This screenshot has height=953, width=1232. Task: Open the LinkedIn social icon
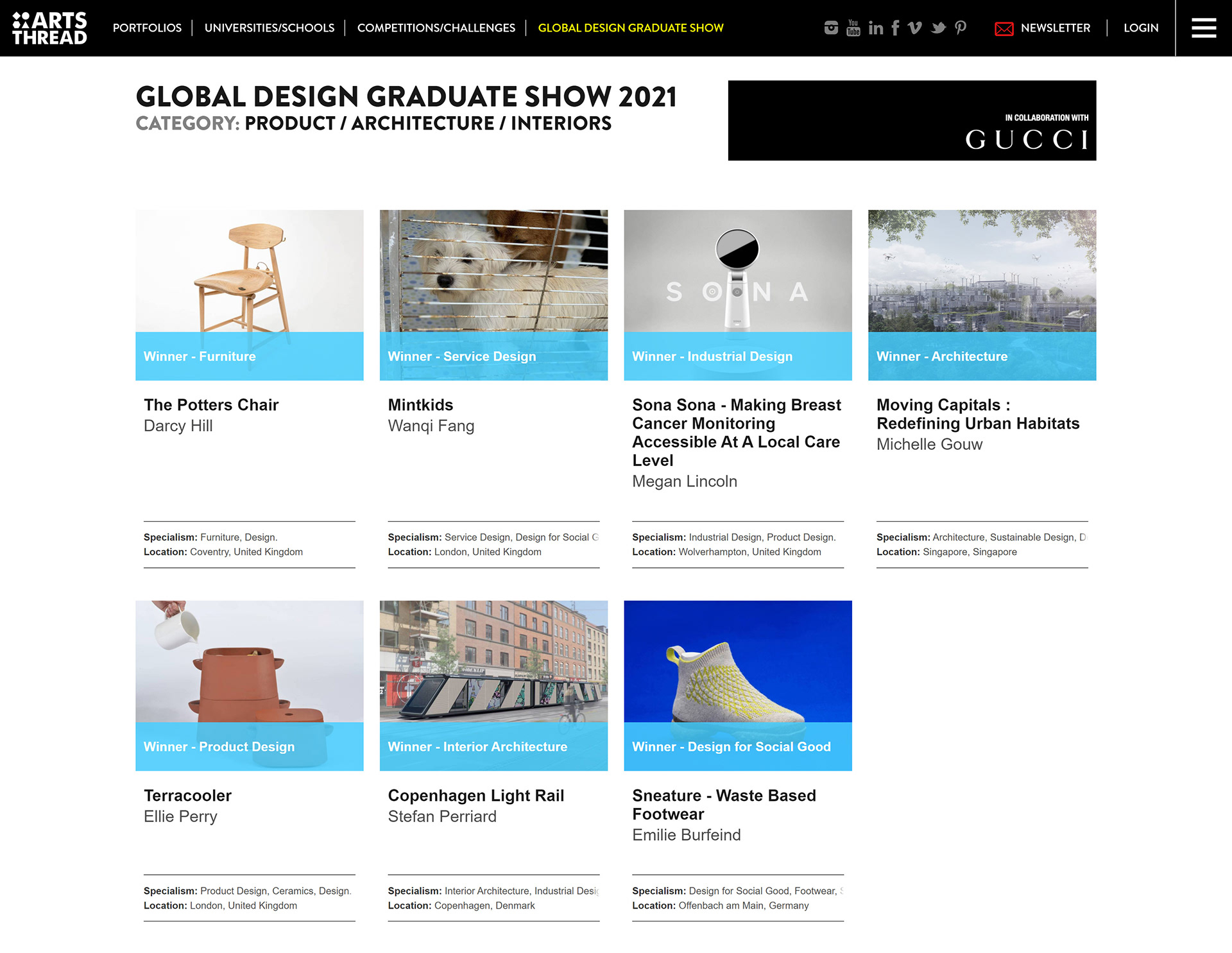click(x=875, y=28)
